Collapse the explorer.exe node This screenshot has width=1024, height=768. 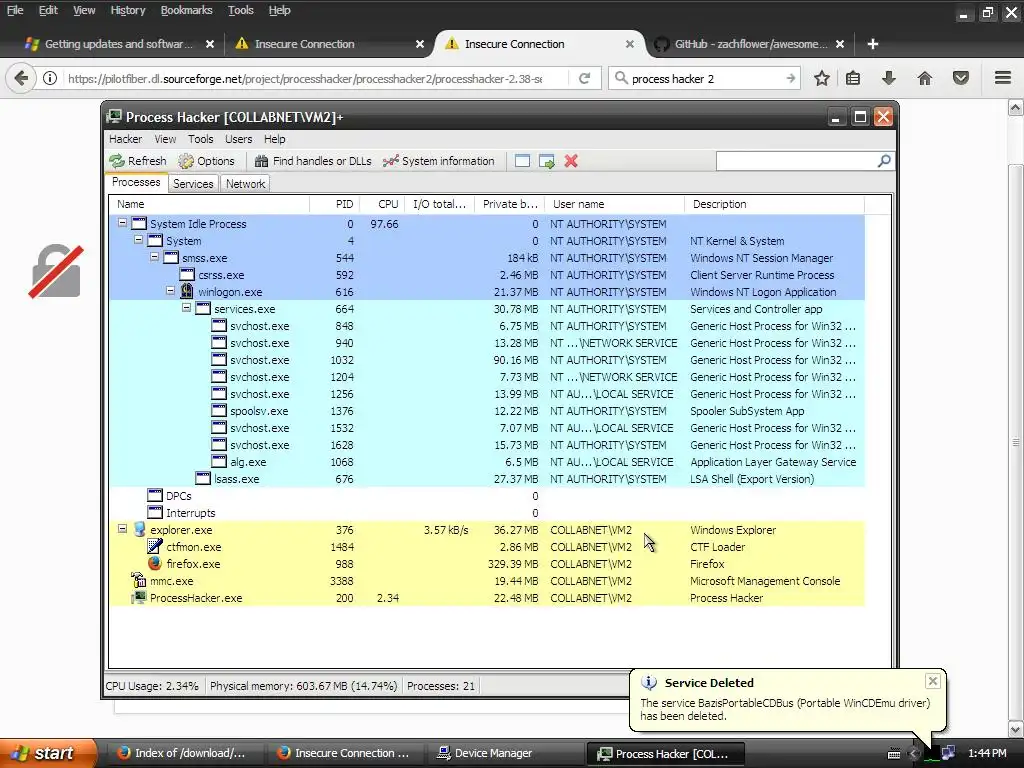[122, 528]
